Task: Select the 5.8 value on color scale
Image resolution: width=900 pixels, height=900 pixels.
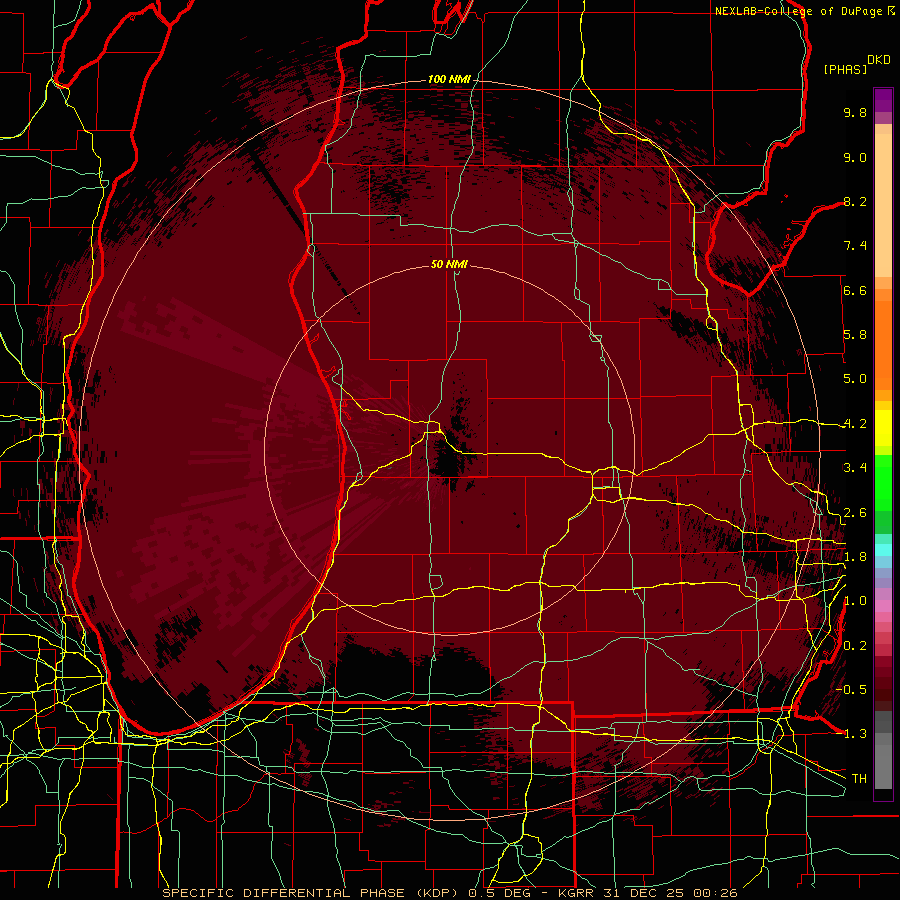Action: (855, 335)
